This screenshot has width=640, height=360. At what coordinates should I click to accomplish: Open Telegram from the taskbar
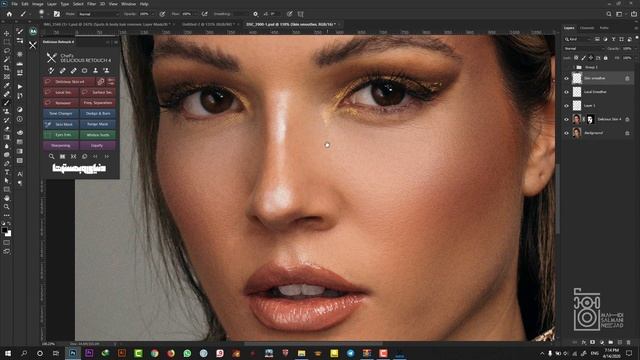pyautogui.click(x=350, y=353)
